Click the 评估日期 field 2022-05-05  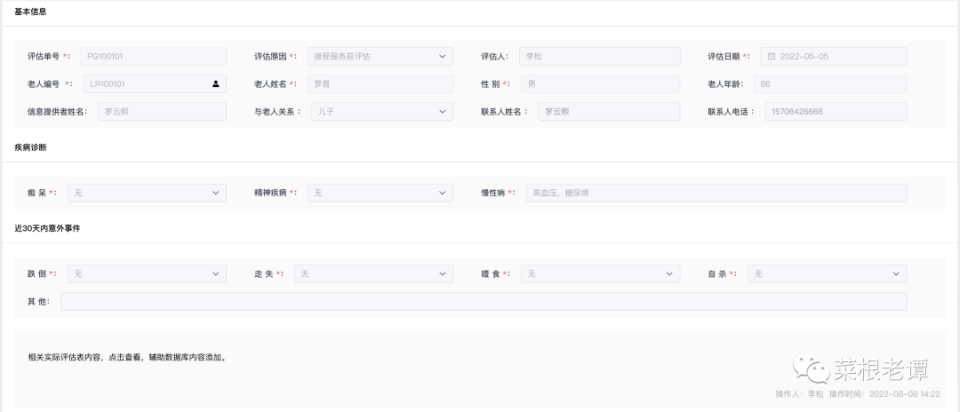tap(834, 56)
